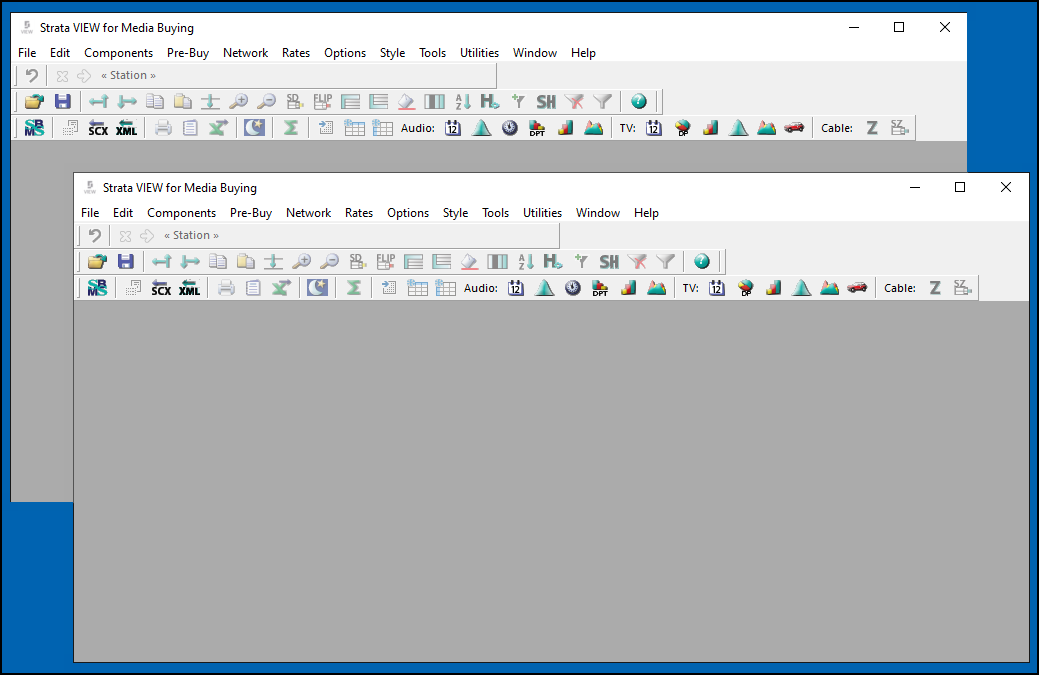Click the « Station » navigation control

coord(191,234)
